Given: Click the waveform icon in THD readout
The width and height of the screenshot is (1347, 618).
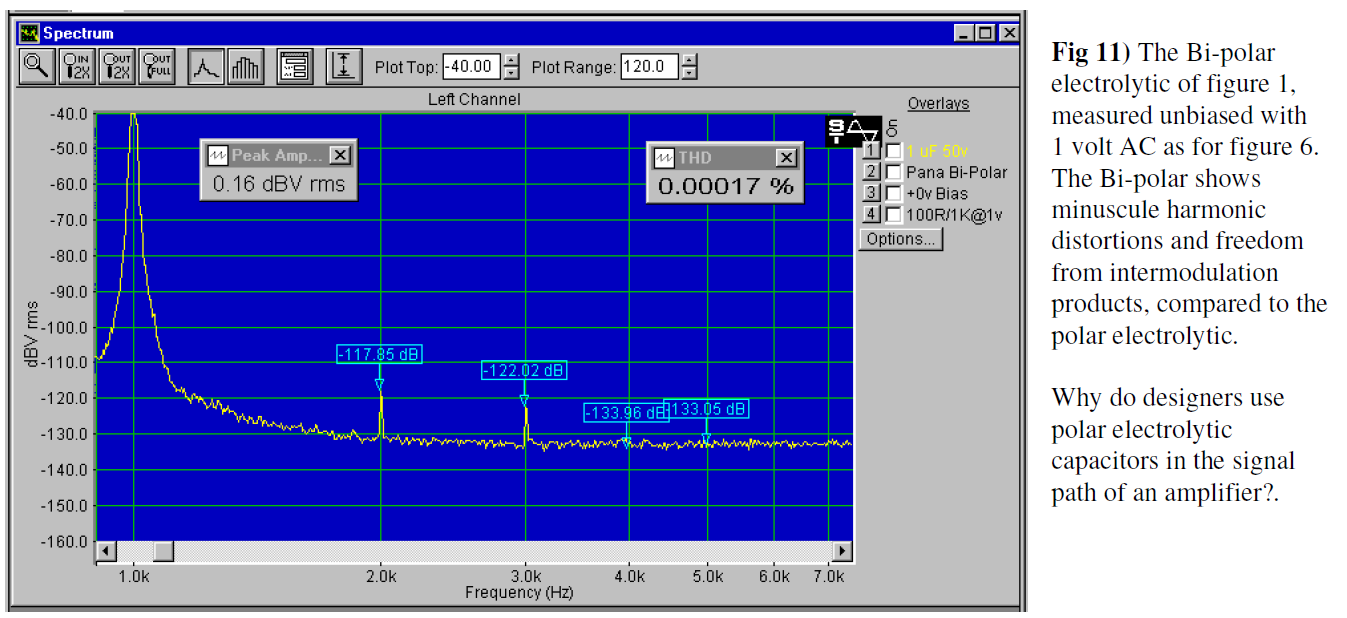Looking at the screenshot, I should tap(665, 158).
